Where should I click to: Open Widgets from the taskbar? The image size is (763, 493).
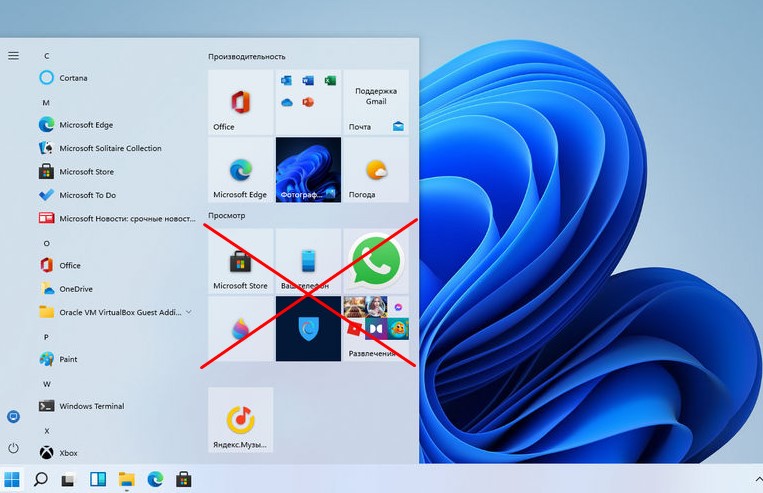97,479
